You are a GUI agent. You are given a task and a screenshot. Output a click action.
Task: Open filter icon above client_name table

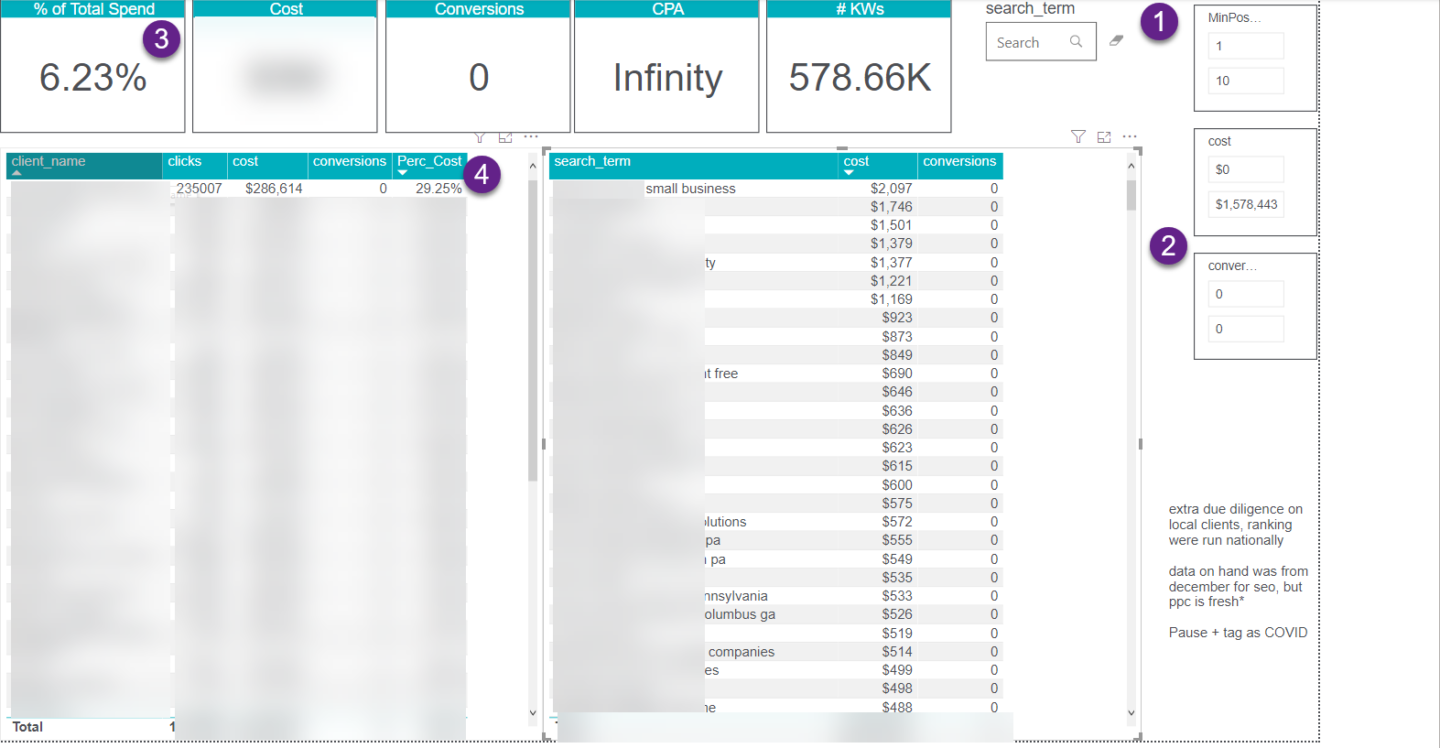click(x=479, y=137)
